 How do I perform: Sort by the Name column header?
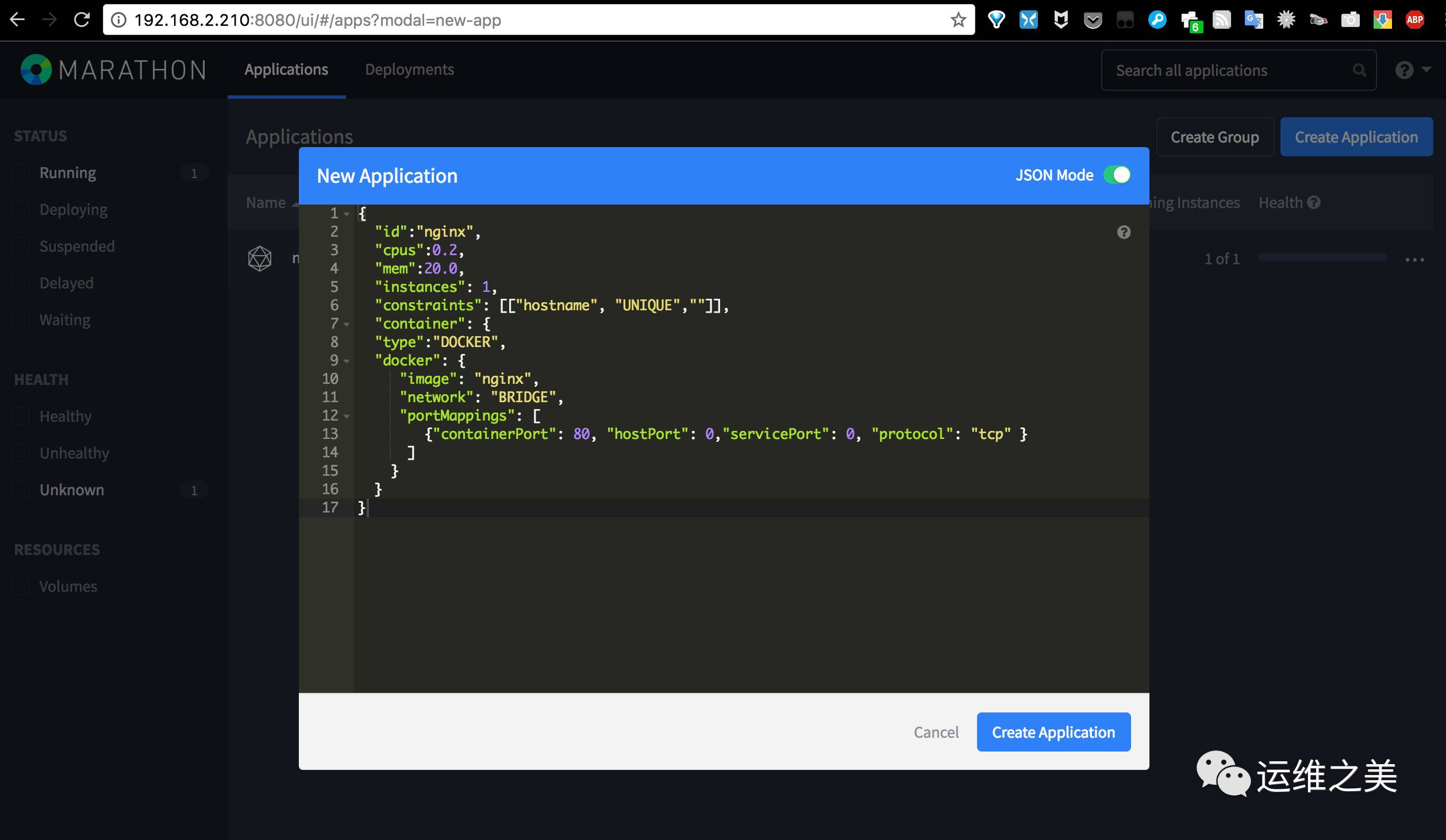coord(266,202)
